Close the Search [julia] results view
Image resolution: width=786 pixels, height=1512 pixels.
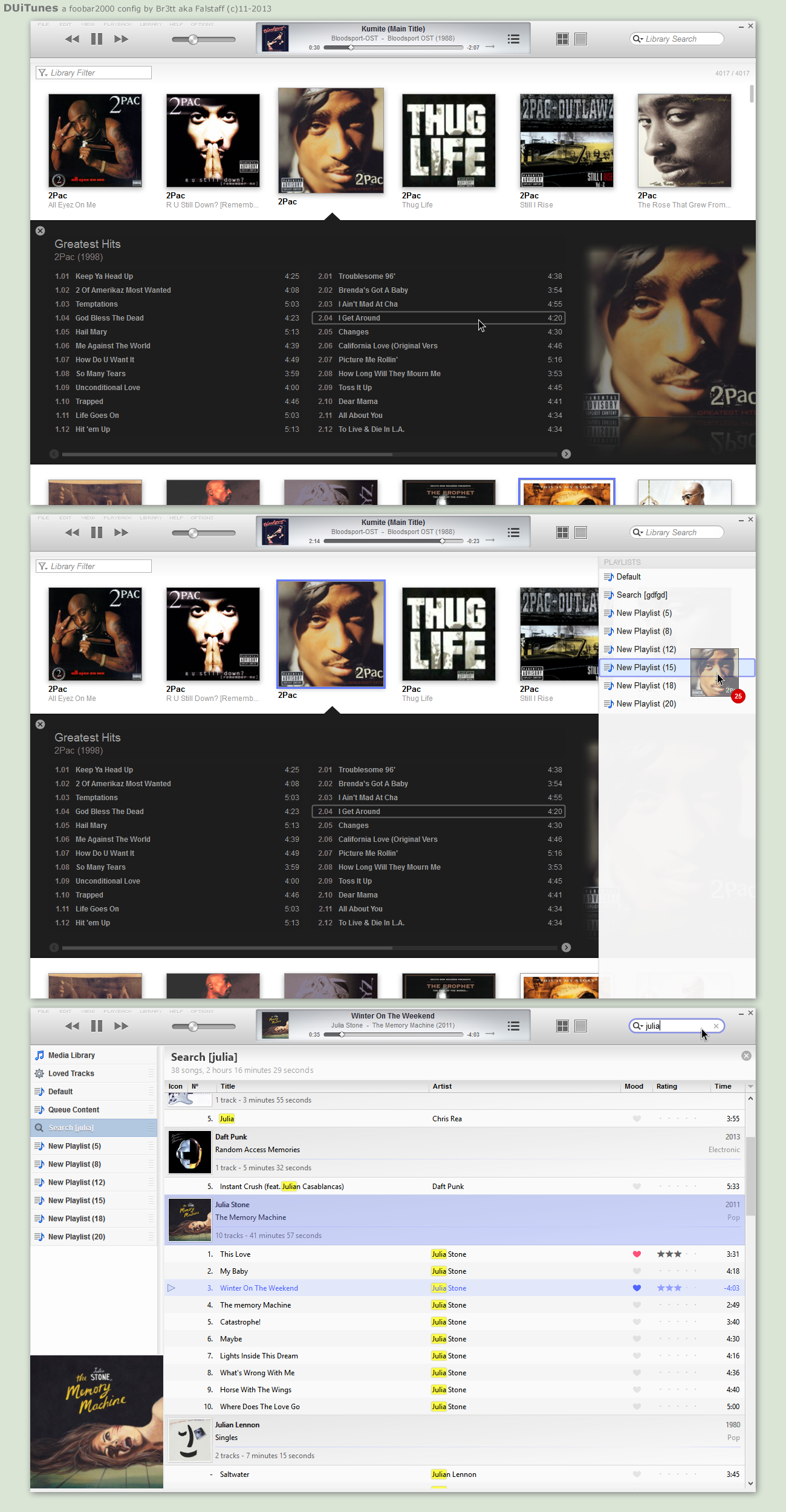pos(747,1056)
